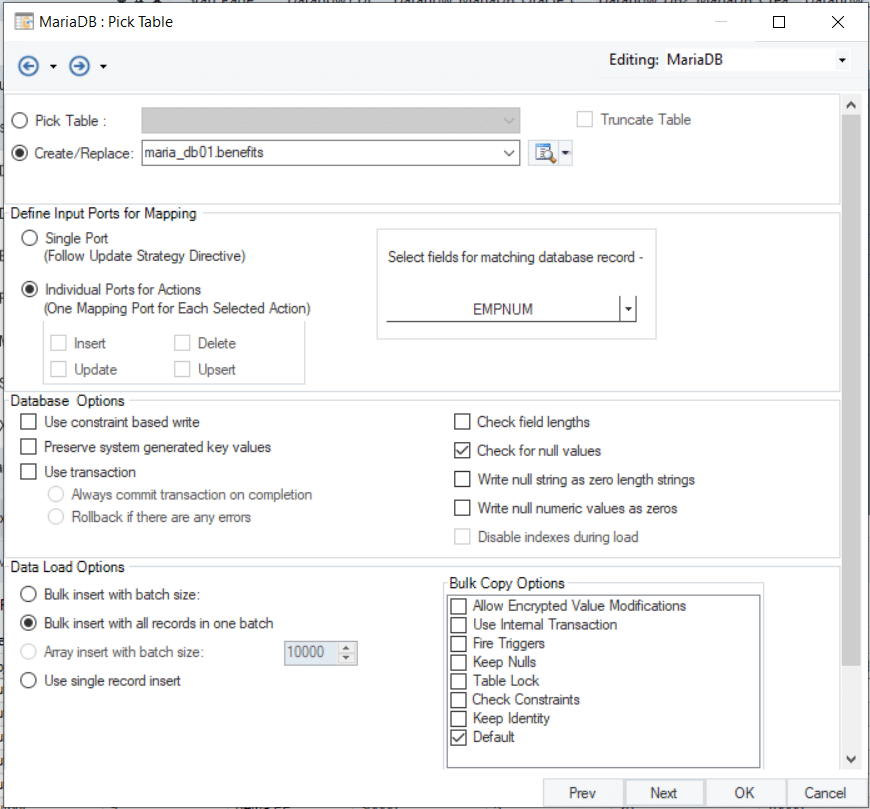870x809 pixels.
Task: Enable the Table Lock option
Action: point(458,681)
